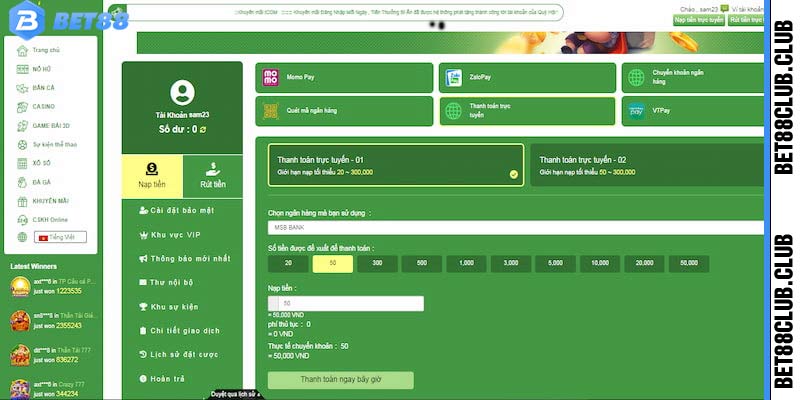800x400 pixels.
Task: Click the VTPay logo icon
Action: click(x=636, y=111)
